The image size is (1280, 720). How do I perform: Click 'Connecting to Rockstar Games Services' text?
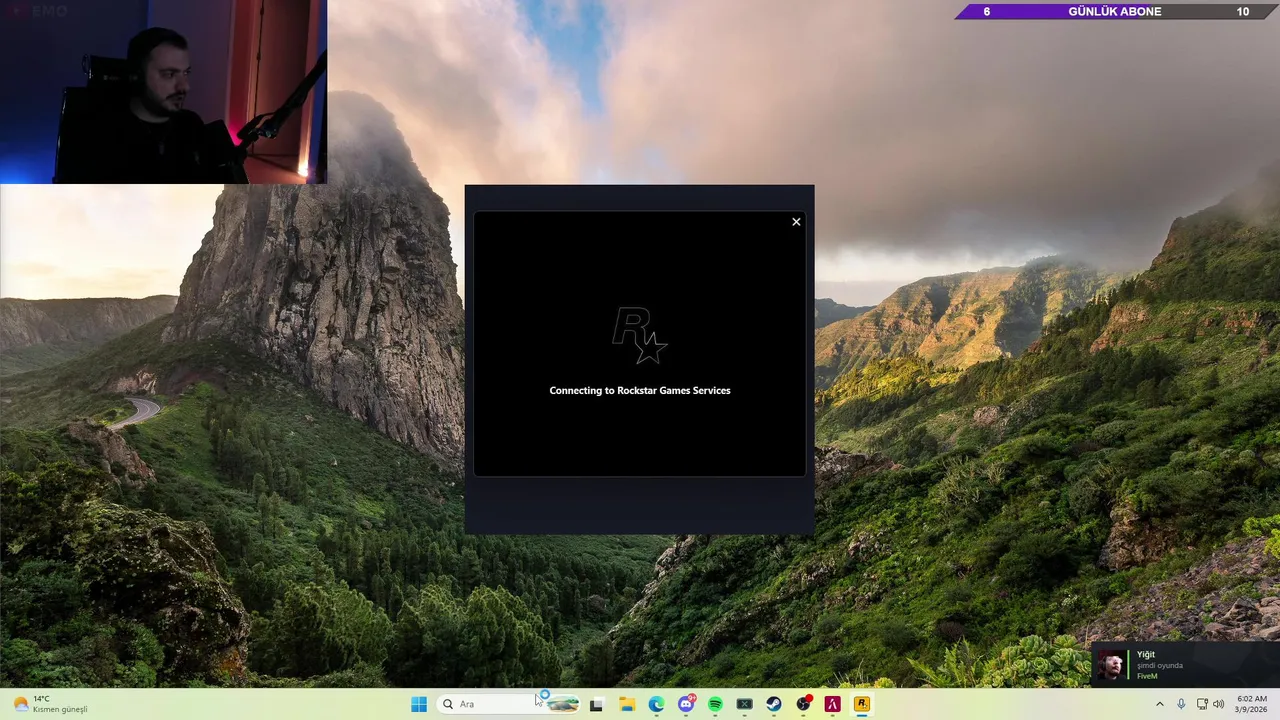click(x=640, y=391)
